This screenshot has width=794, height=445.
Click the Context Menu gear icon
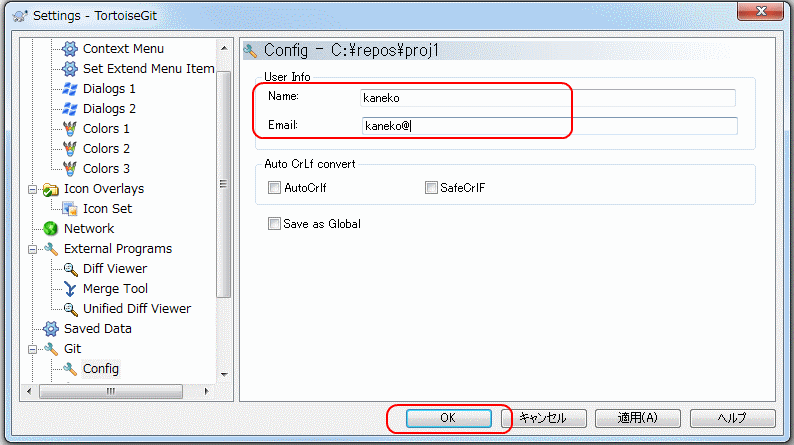69,49
